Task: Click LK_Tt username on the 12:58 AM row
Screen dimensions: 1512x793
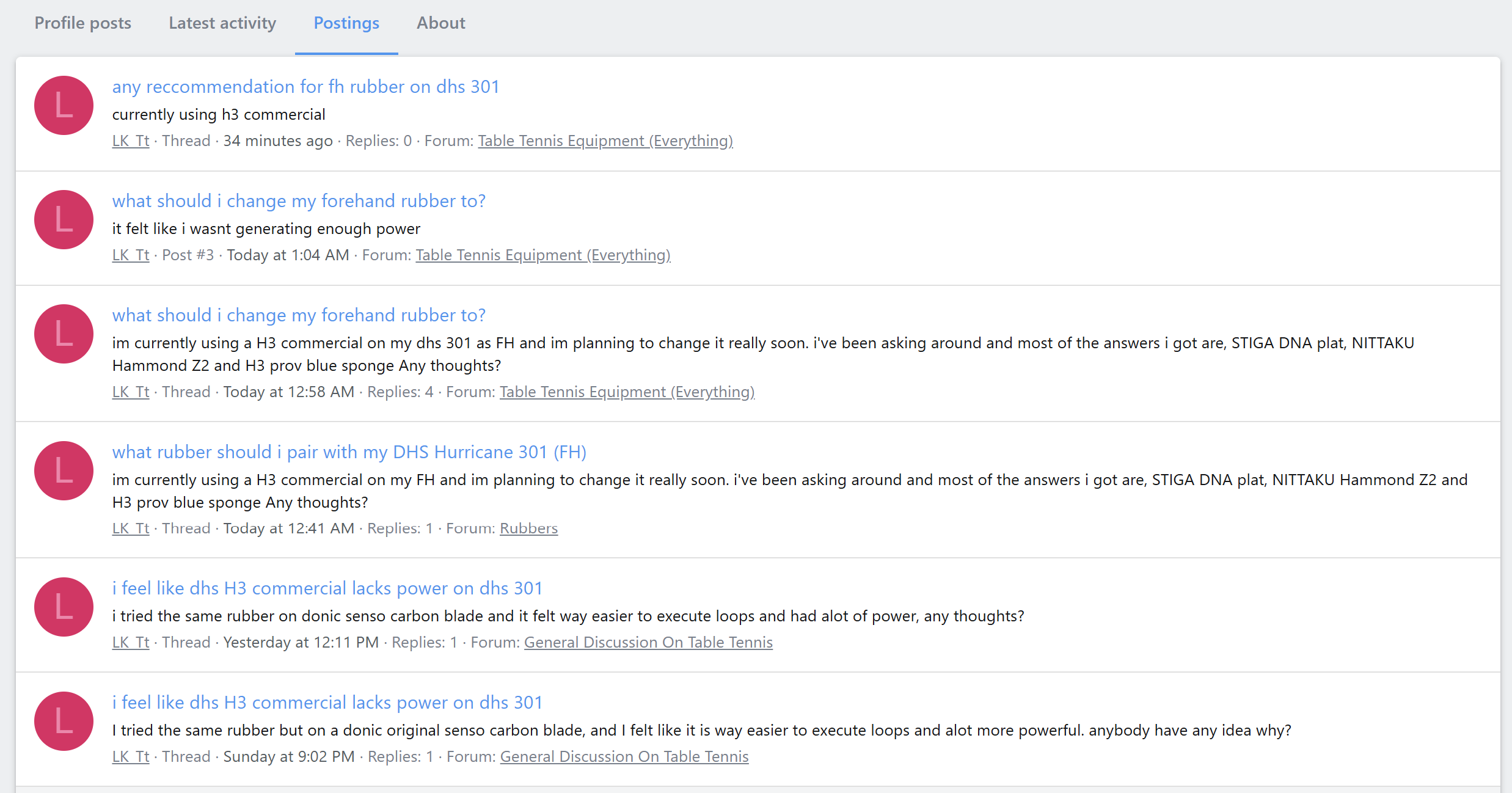Action: click(x=131, y=392)
